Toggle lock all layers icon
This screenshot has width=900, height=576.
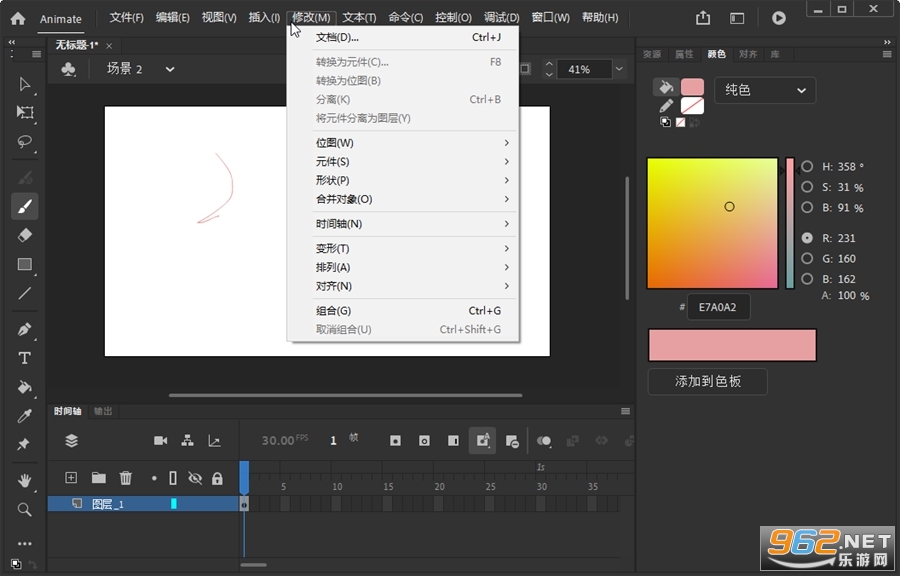click(x=217, y=478)
